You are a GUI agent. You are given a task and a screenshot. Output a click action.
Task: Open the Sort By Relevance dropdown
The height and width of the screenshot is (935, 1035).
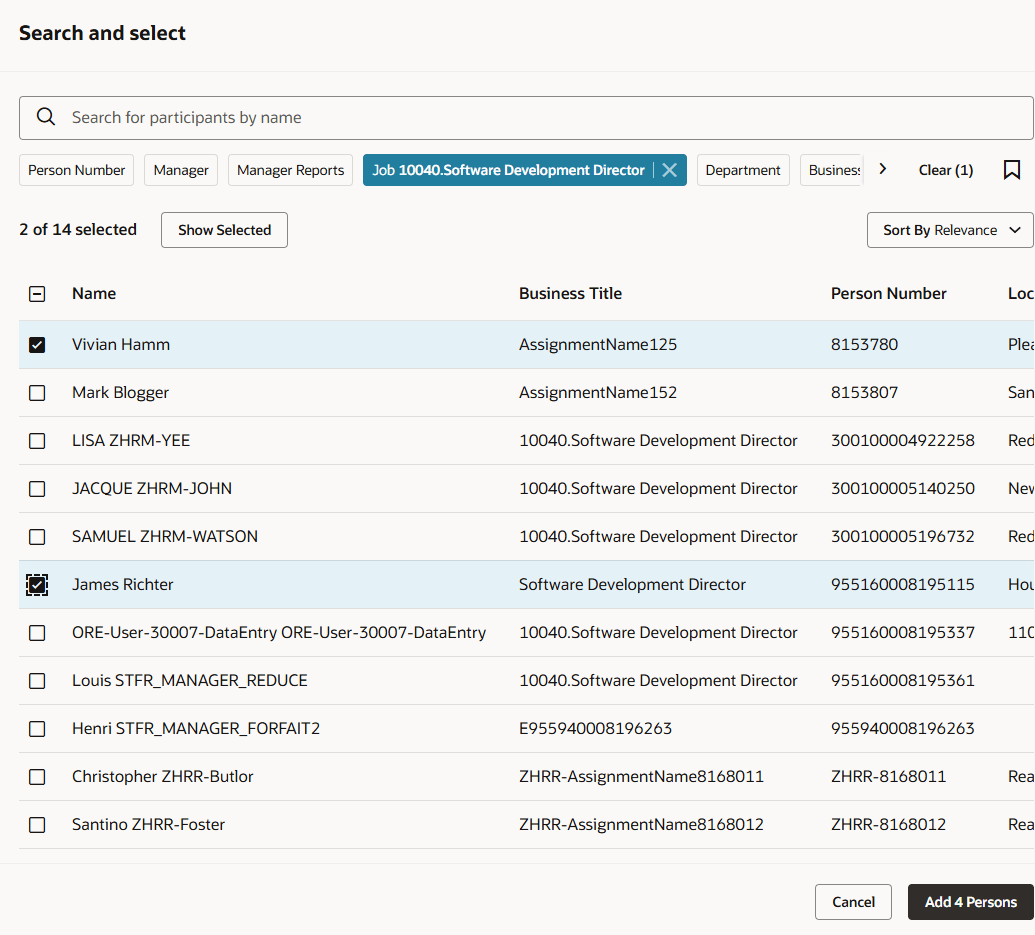[950, 230]
